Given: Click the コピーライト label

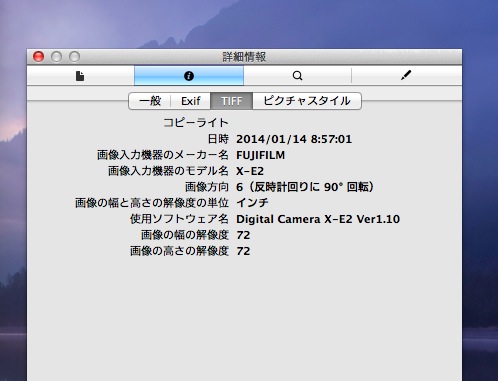Looking at the screenshot, I should tap(196, 123).
